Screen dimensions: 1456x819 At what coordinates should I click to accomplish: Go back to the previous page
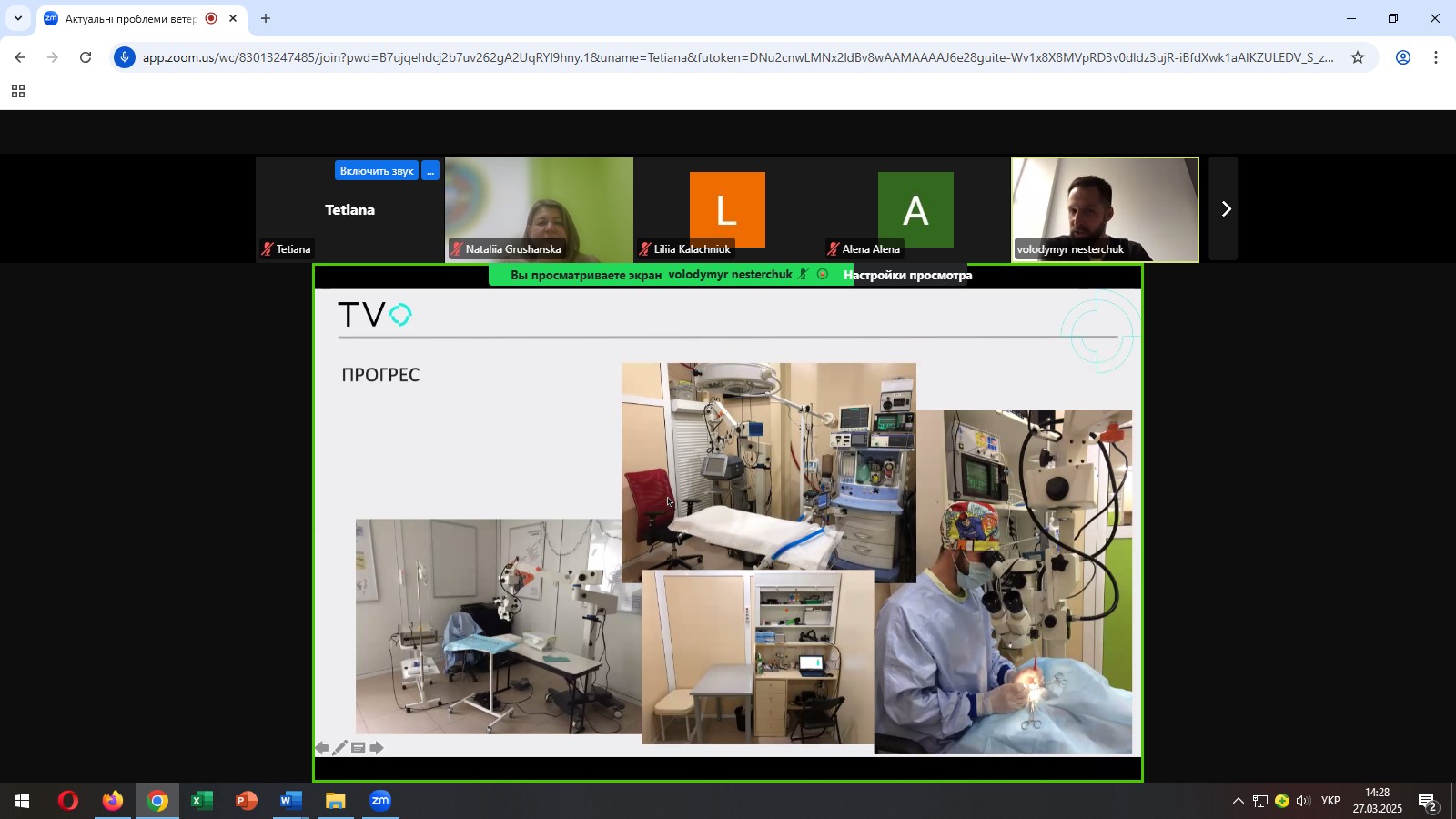(x=20, y=57)
